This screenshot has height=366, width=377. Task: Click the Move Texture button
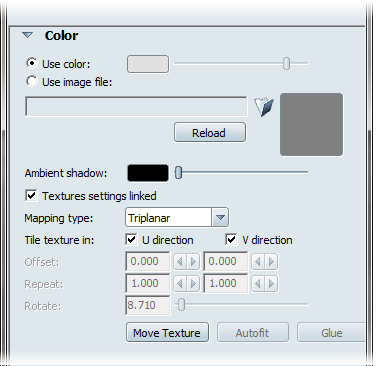click(167, 332)
